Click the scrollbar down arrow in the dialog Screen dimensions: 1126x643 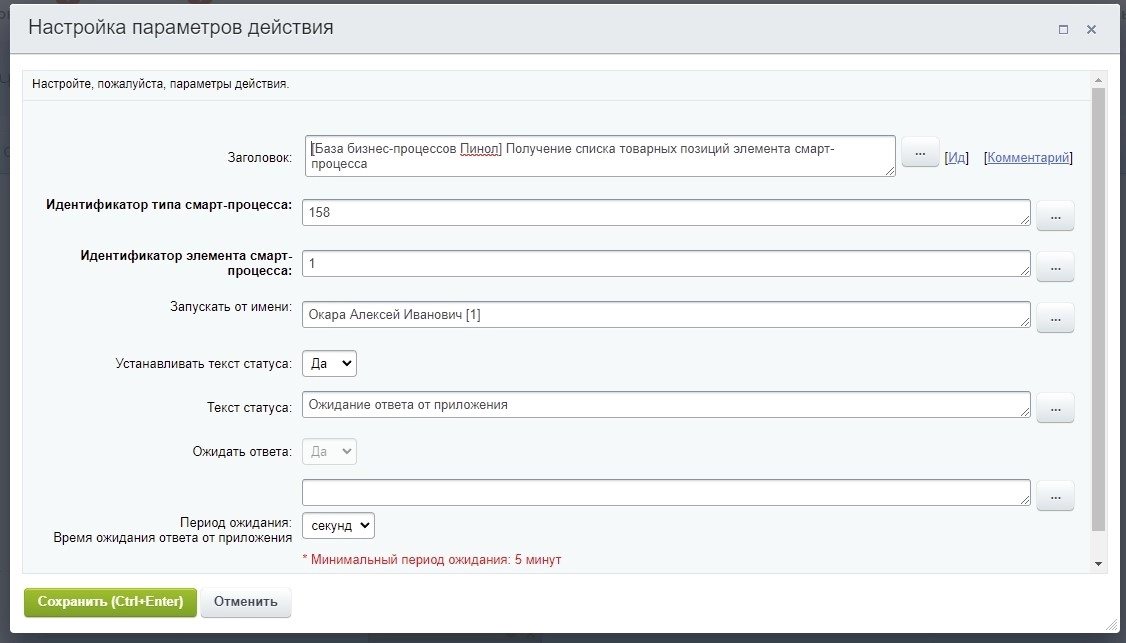click(x=1099, y=564)
